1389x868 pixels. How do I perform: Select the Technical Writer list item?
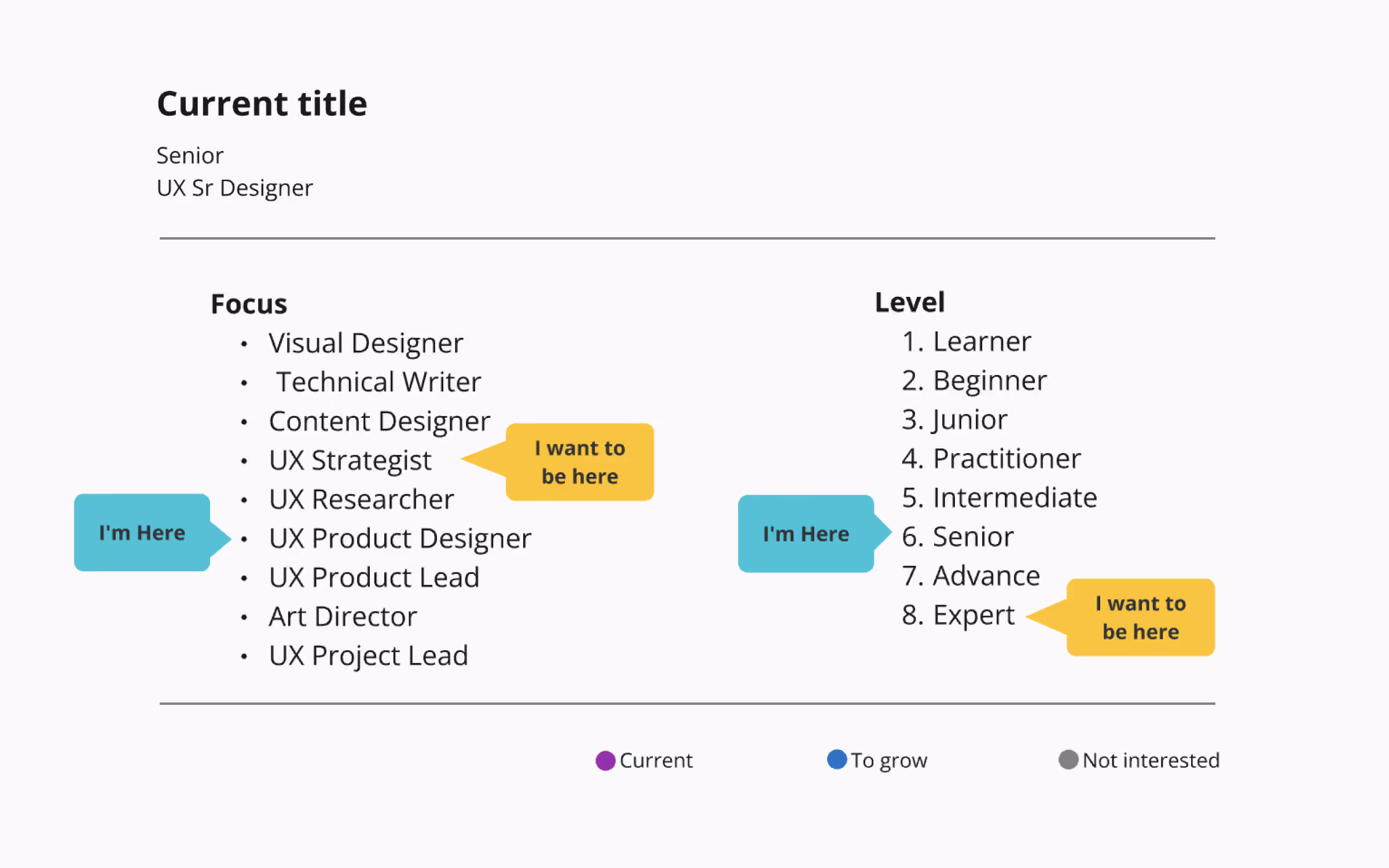[379, 382]
